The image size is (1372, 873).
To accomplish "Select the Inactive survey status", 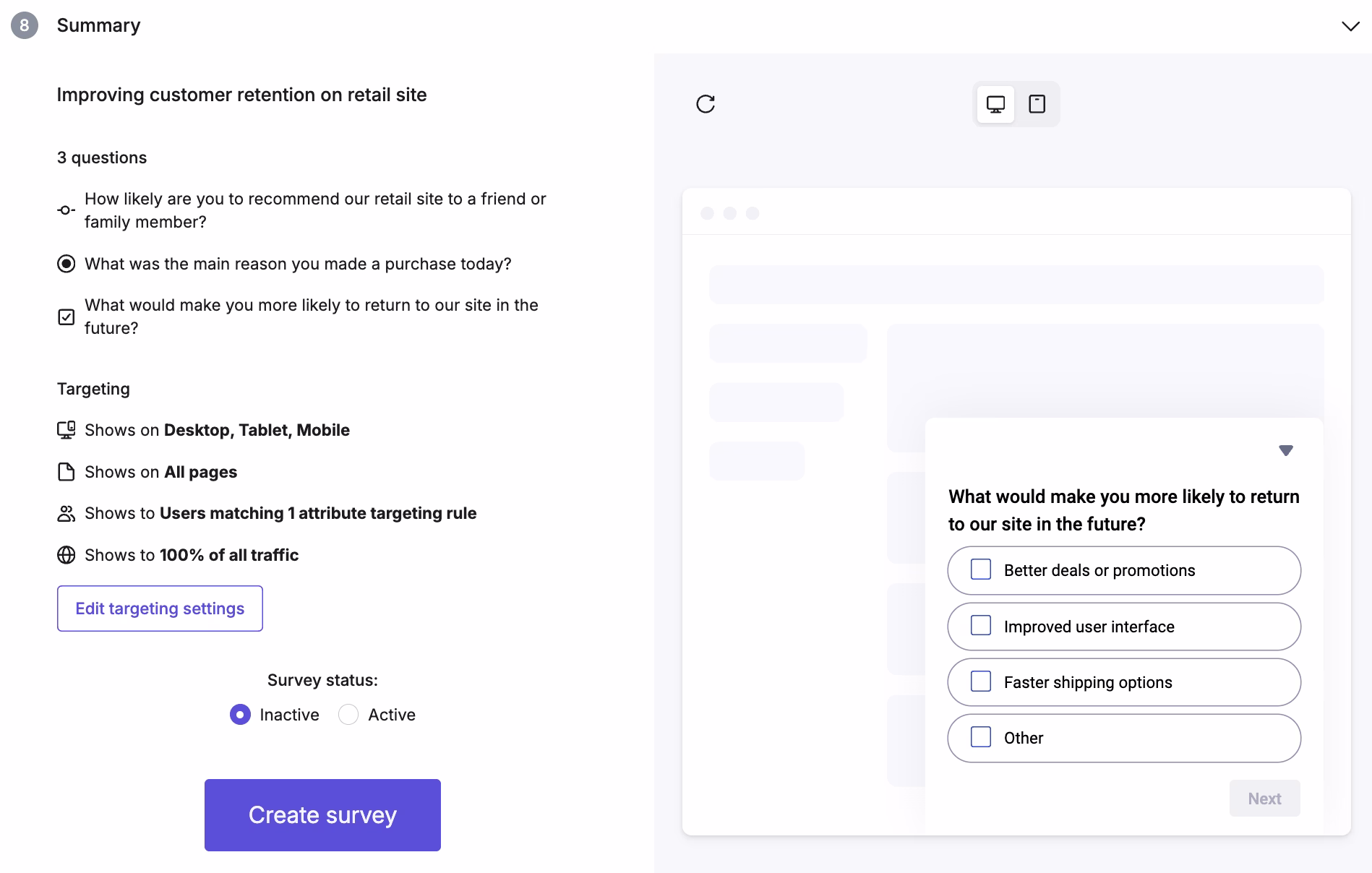I will click(240, 715).
